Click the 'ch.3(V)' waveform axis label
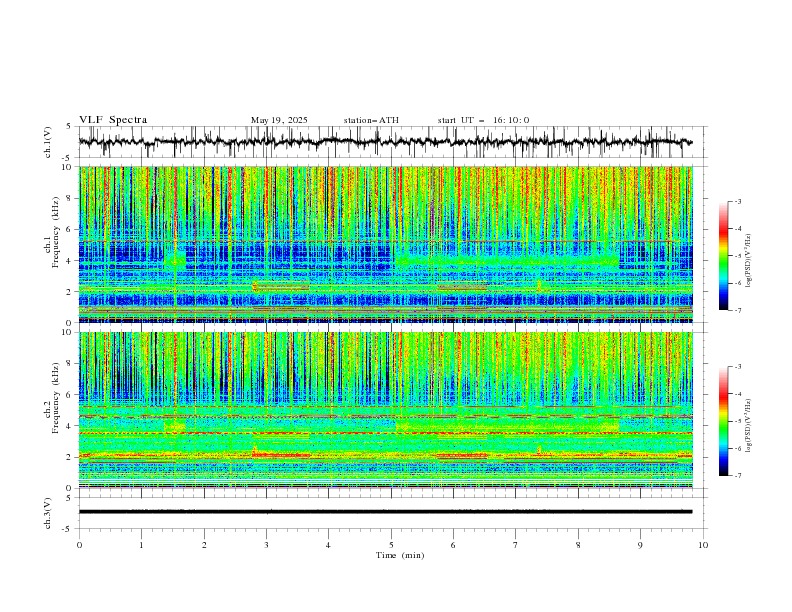The image size is (792, 612). click(48, 513)
